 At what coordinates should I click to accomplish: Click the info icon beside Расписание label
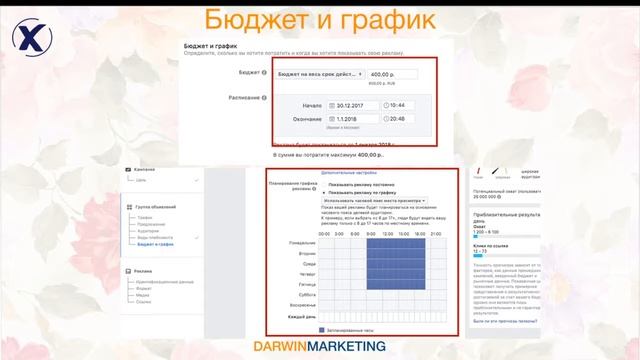(x=264, y=98)
